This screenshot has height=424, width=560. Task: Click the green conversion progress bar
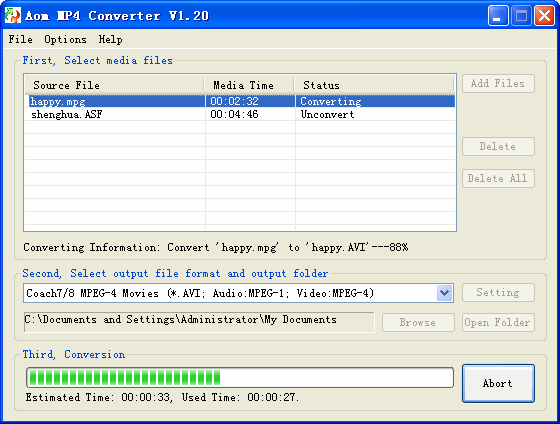[240, 378]
